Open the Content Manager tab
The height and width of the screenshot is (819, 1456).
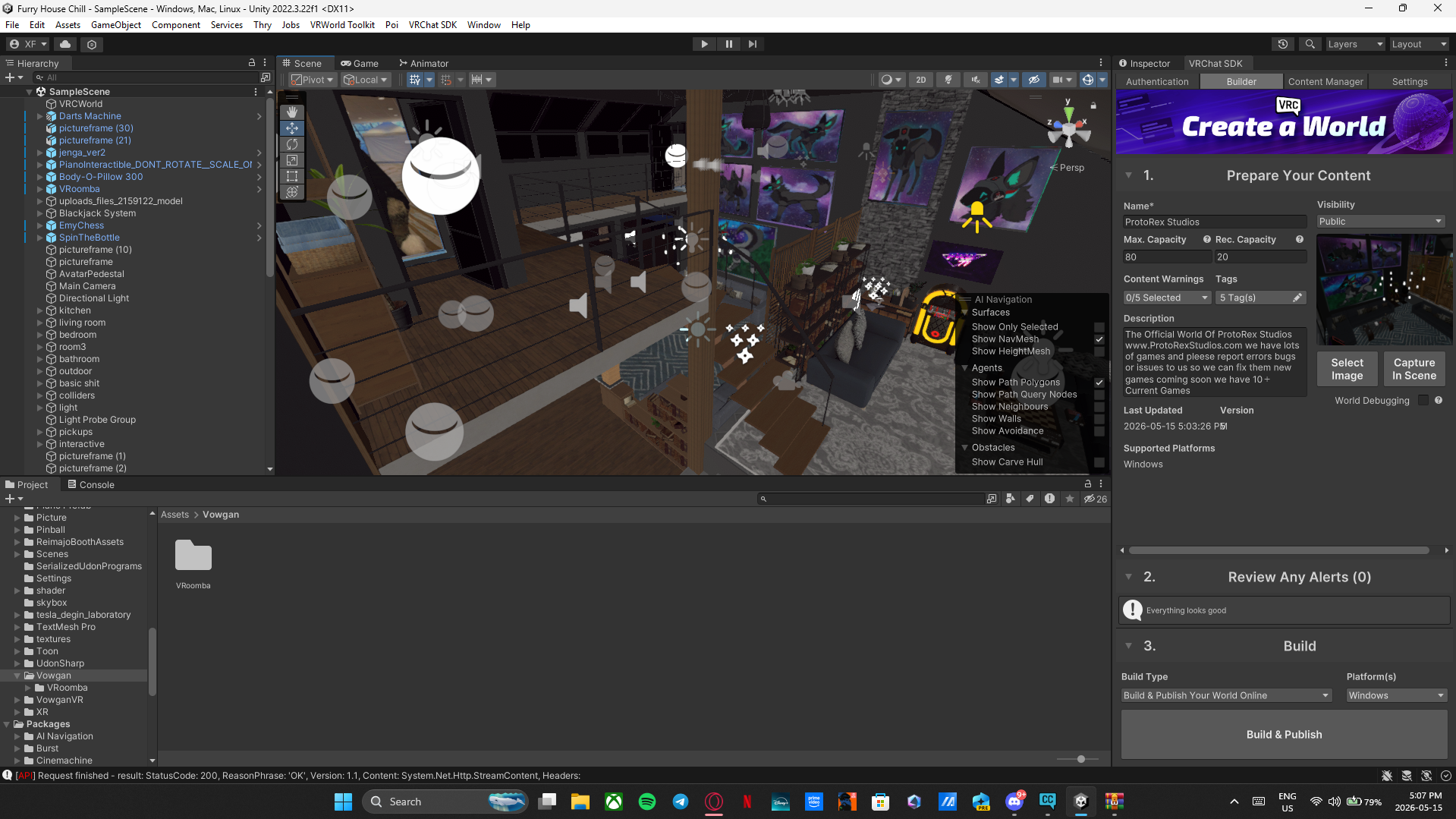[1325, 82]
